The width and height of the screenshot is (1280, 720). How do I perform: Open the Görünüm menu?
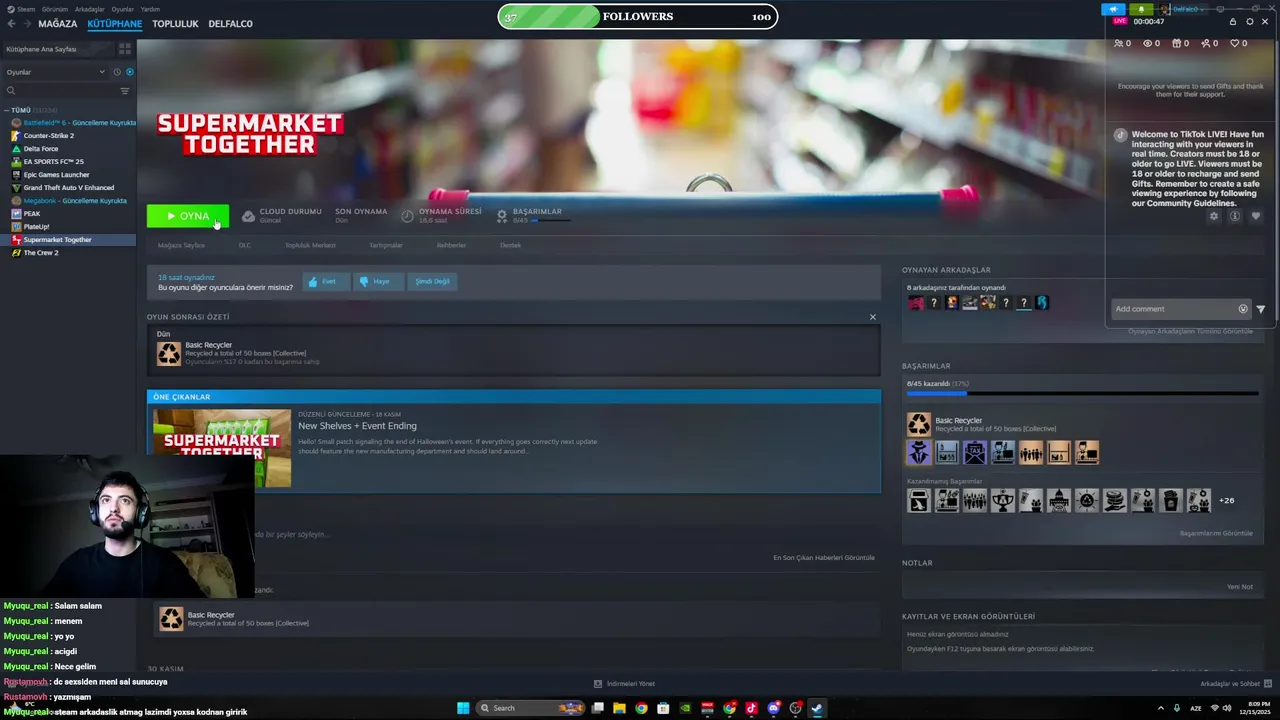point(55,9)
